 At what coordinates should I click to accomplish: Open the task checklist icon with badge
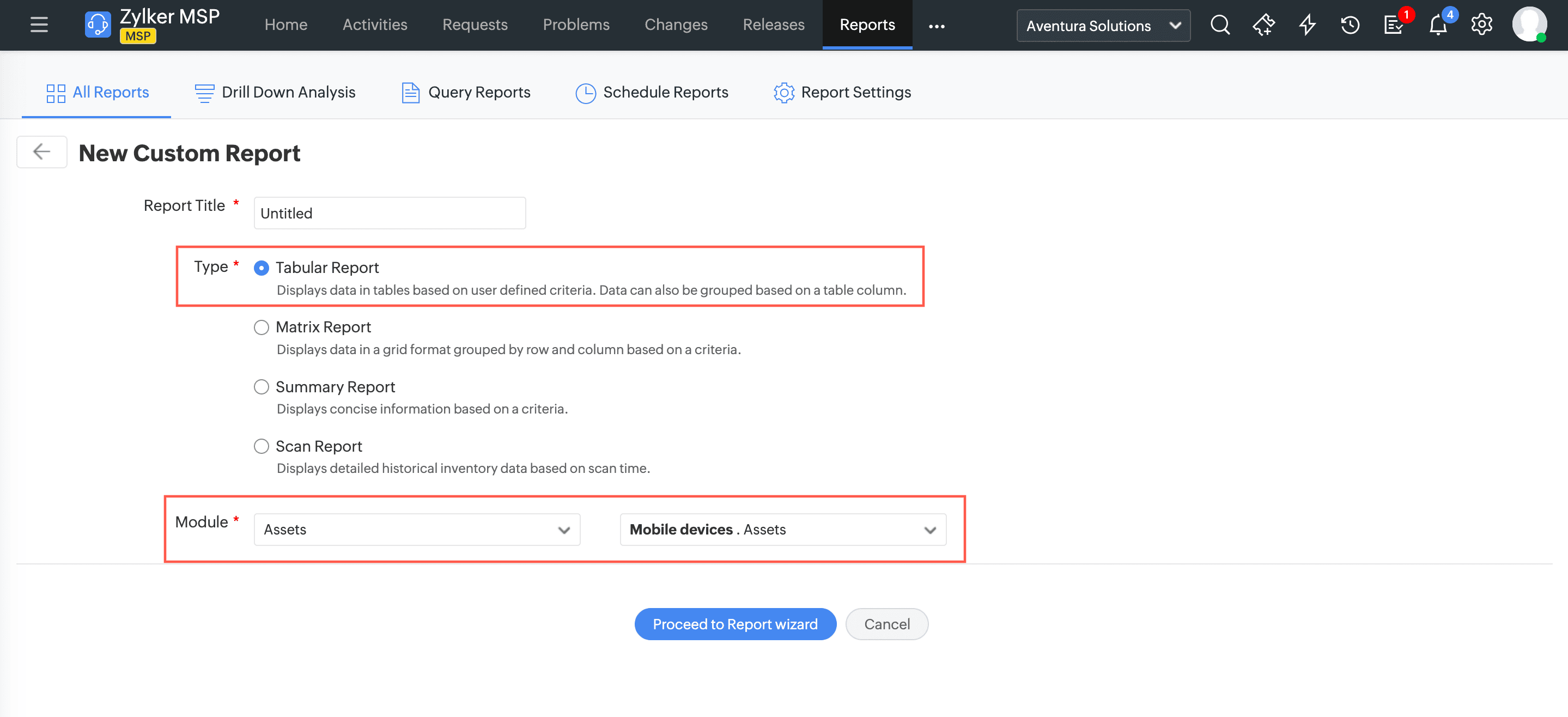(1393, 25)
